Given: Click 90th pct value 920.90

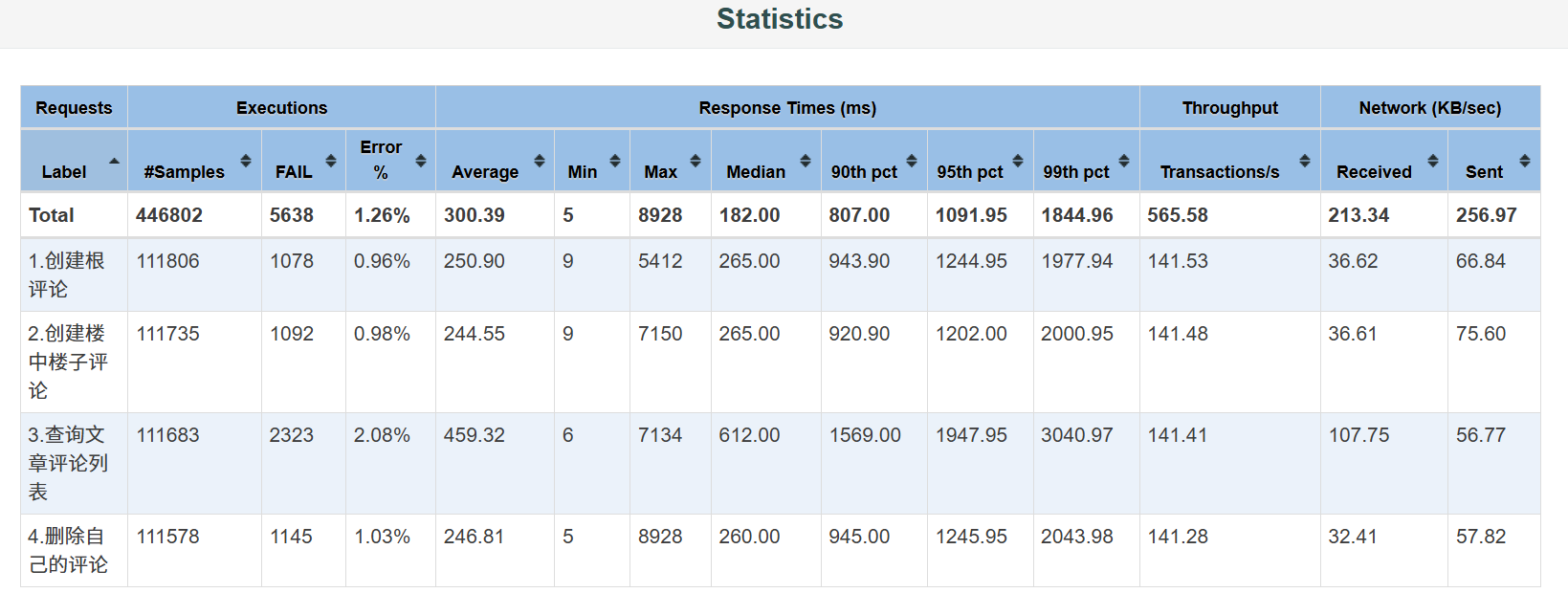Looking at the screenshot, I should pyautogui.click(x=859, y=334).
